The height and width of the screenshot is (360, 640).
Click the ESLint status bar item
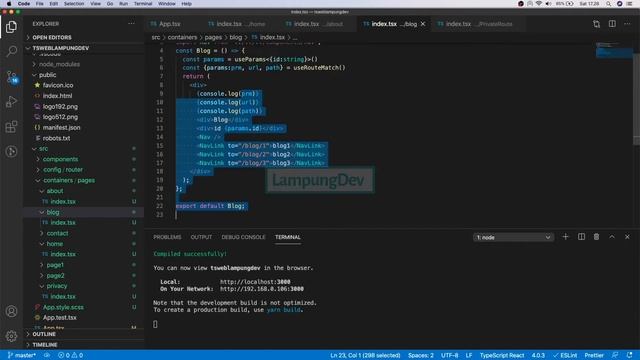[x=565, y=355]
